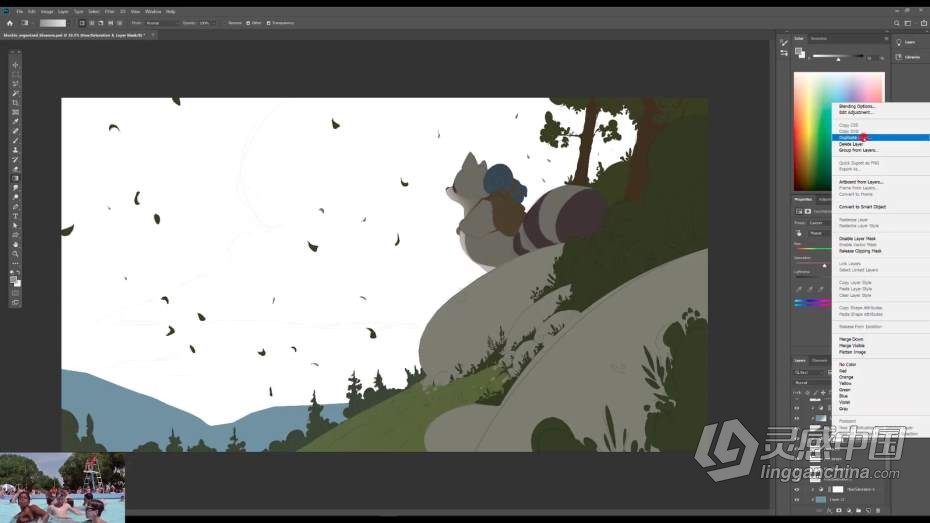Toggle the Transparency checkbox
The image size is (930, 523).
point(269,23)
